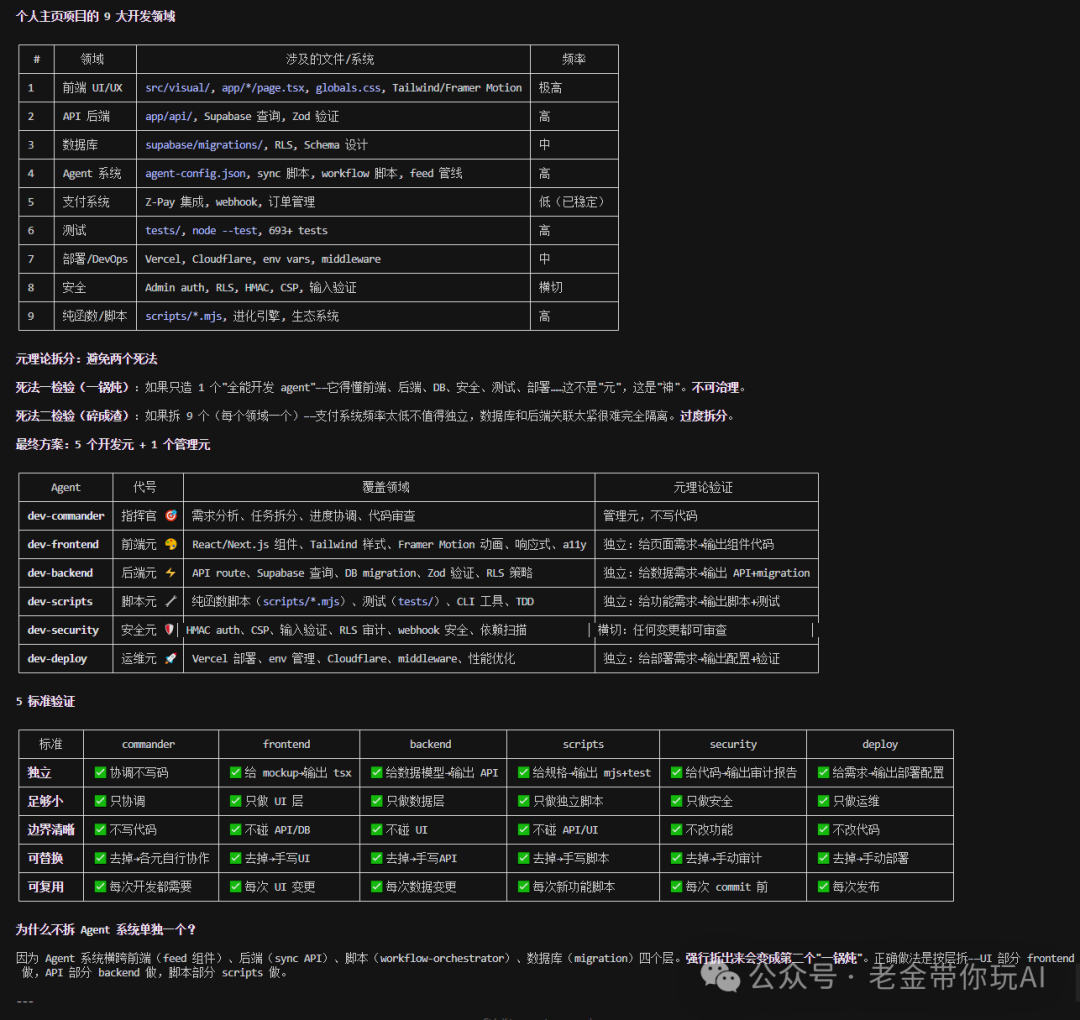Click the 前端 UI/UX domain cell
Viewport: 1080px width, 1020px height.
94,87
